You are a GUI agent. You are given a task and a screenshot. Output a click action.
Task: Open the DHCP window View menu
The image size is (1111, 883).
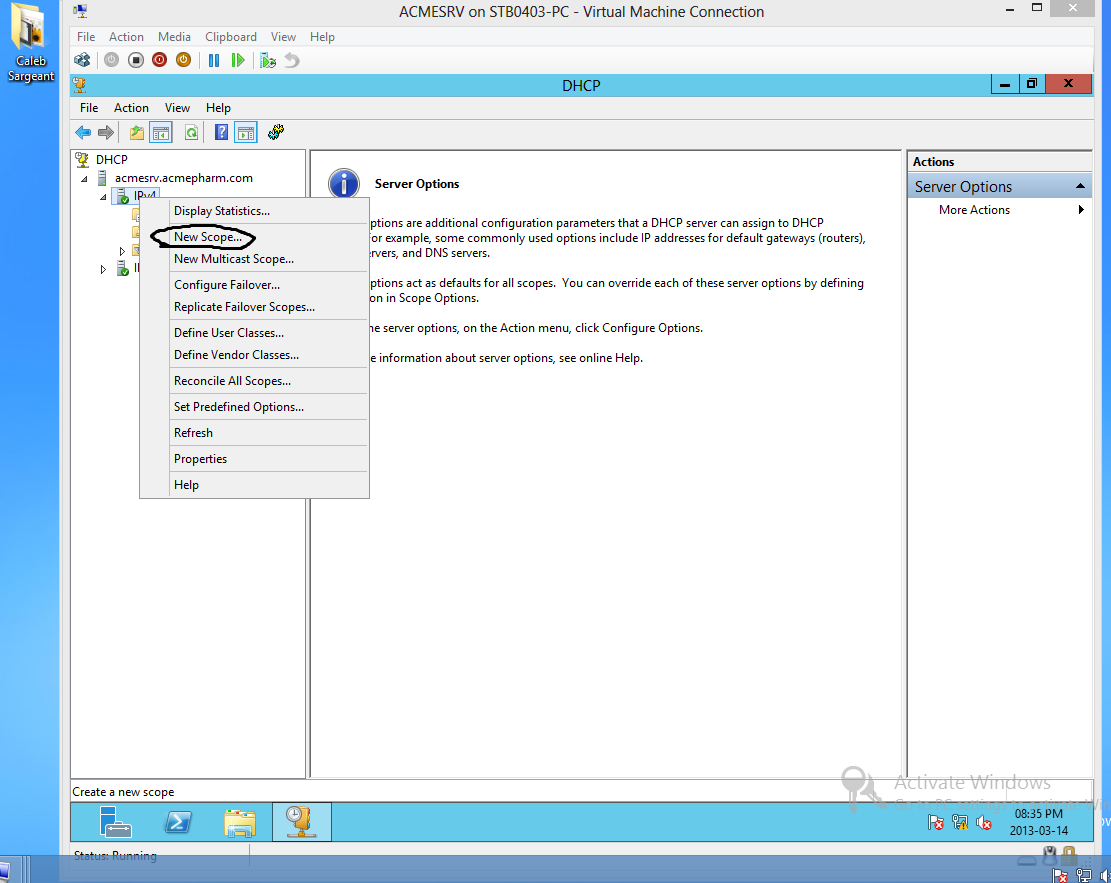(177, 108)
